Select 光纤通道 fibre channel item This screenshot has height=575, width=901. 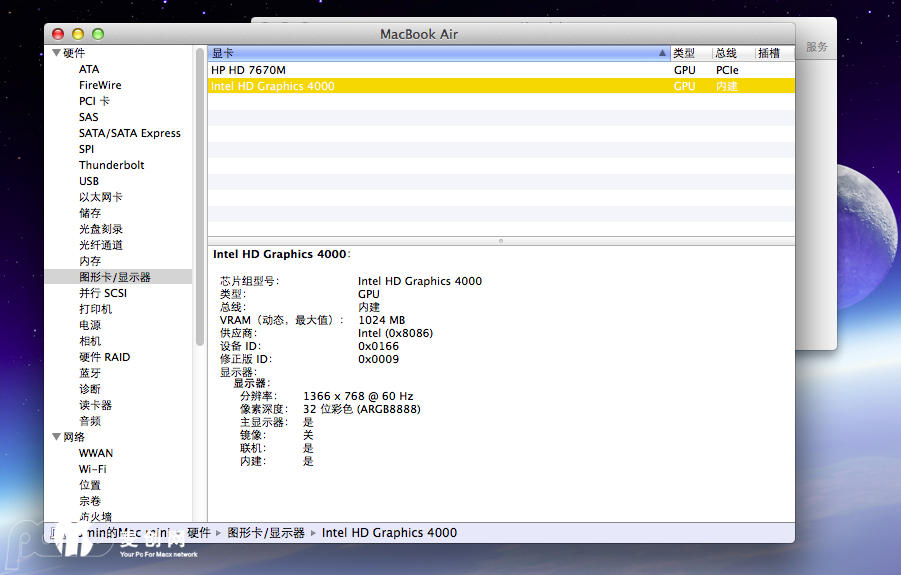(x=101, y=245)
